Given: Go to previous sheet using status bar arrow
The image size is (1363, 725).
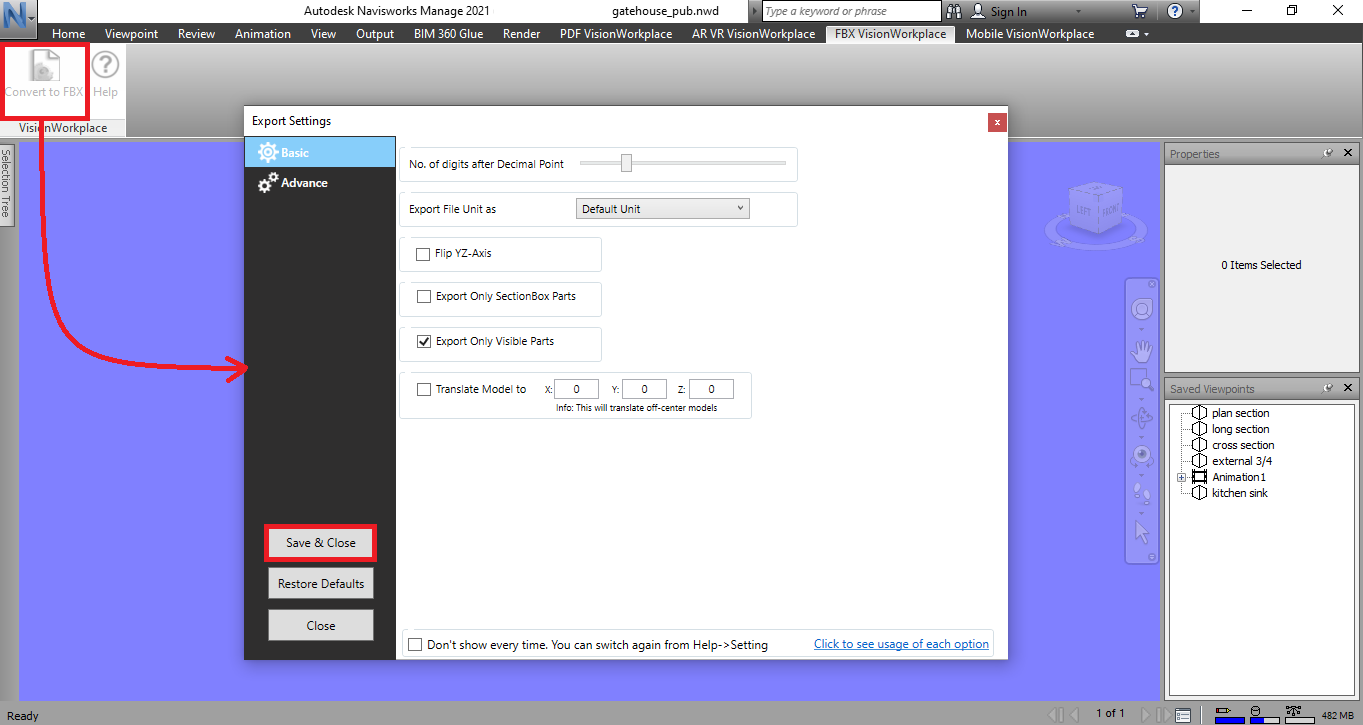Looking at the screenshot, I should pyautogui.click(x=1075, y=715).
